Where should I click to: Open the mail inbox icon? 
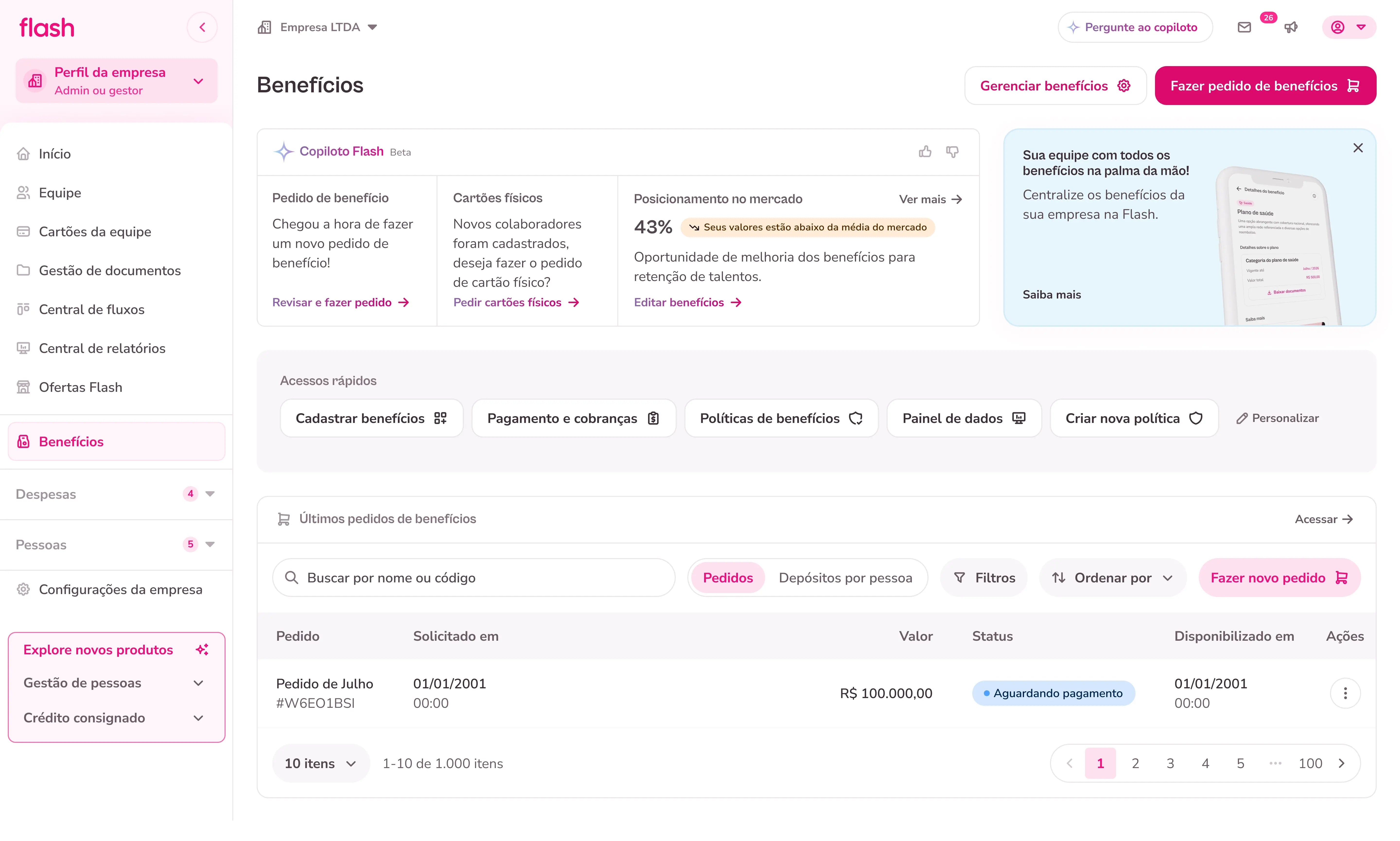(x=1244, y=27)
